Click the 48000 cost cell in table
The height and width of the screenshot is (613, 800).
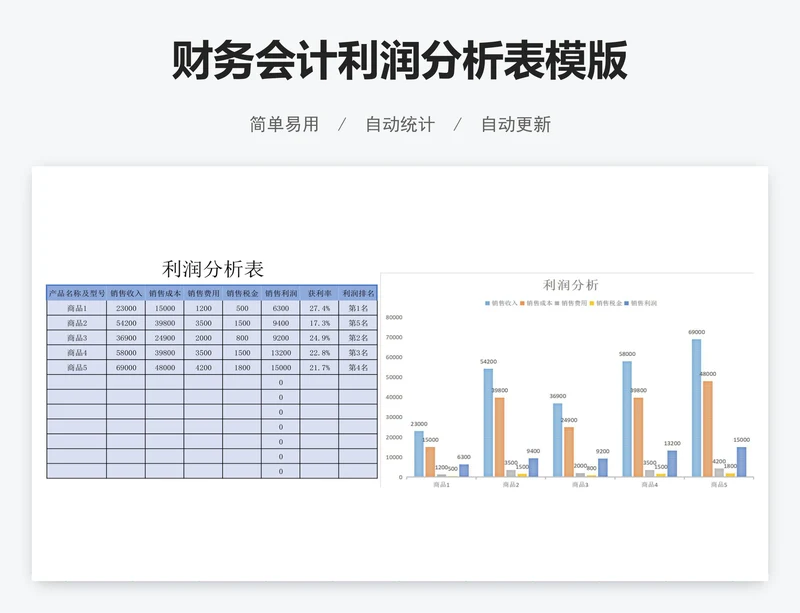[165, 367]
